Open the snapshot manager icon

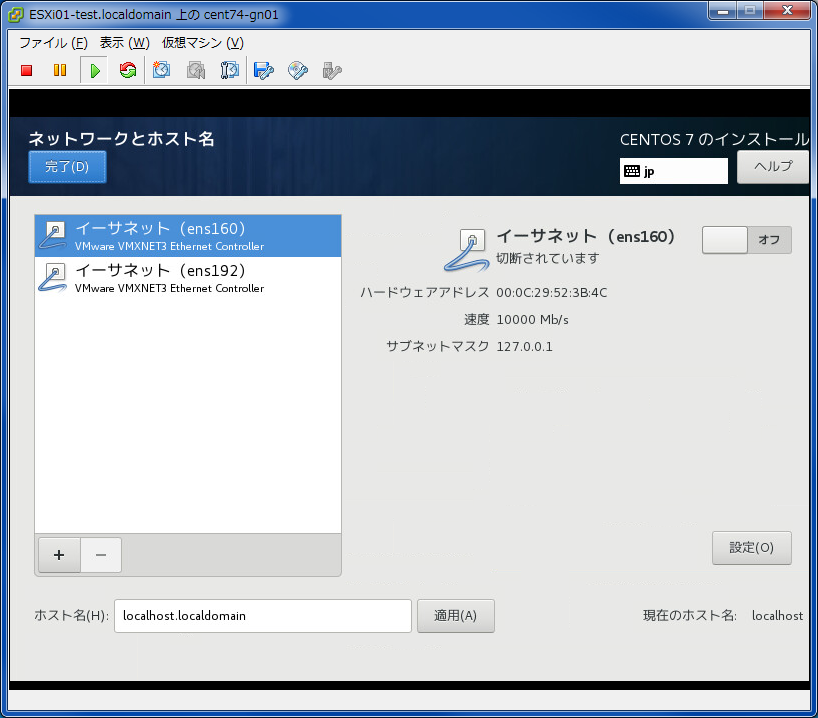[x=230, y=70]
